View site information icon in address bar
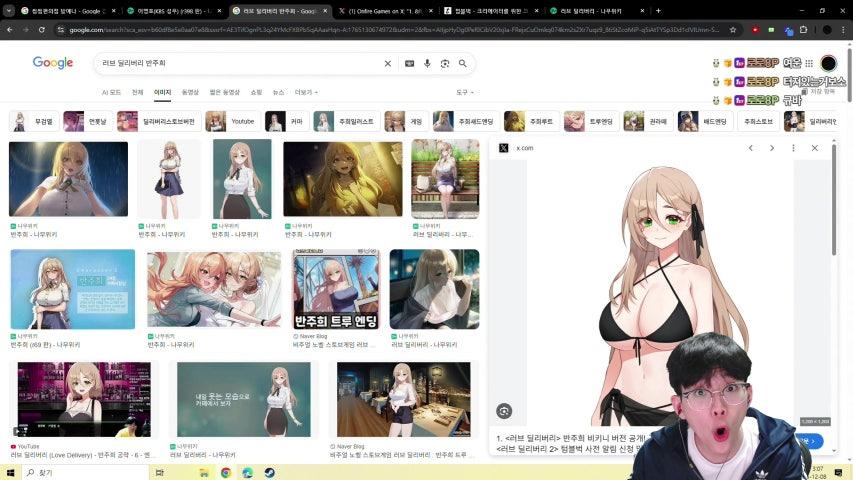The width and height of the screenshot is (853, 480). tap(61, 29)
